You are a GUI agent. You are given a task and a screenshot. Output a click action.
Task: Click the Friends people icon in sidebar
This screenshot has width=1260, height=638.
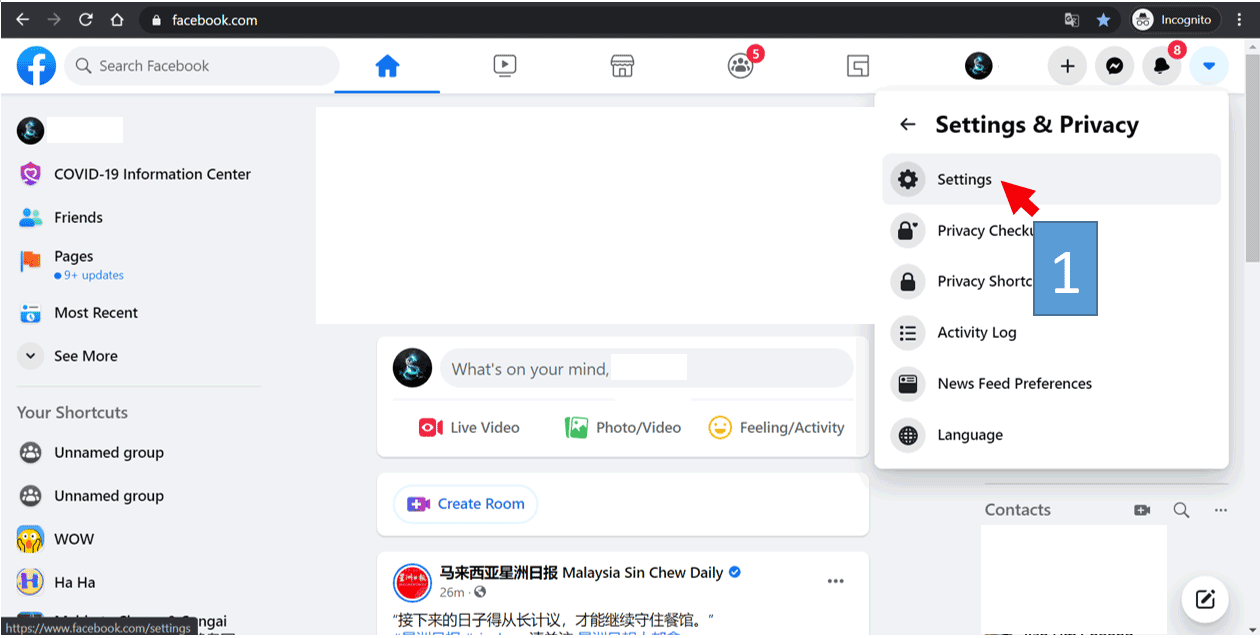(31, 217)
